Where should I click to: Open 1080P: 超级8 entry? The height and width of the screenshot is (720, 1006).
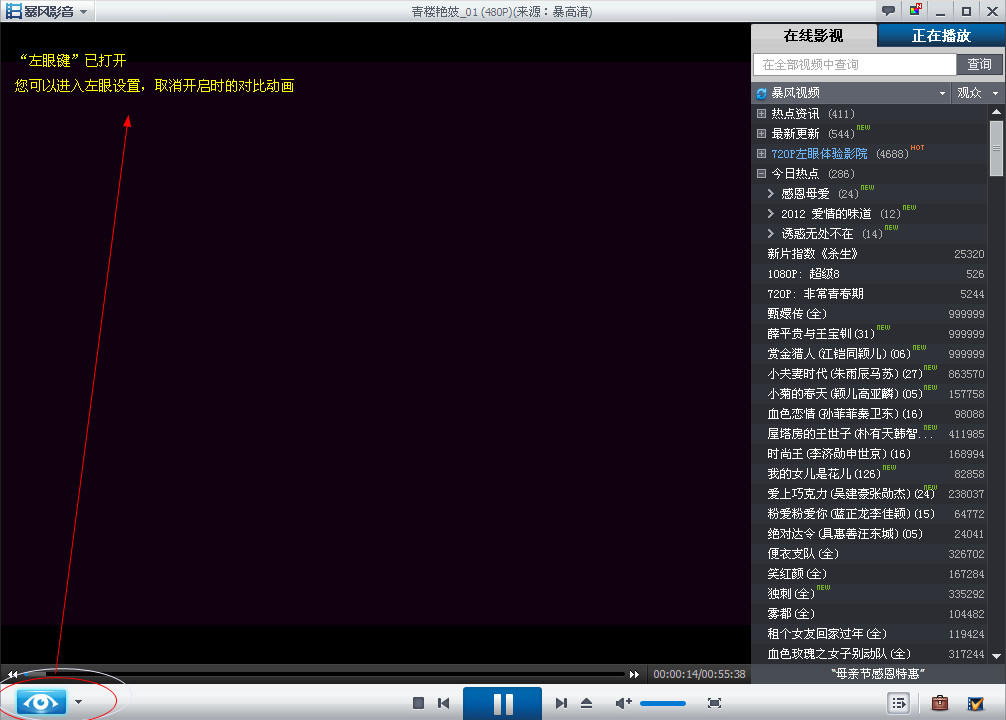pos(870,274)
